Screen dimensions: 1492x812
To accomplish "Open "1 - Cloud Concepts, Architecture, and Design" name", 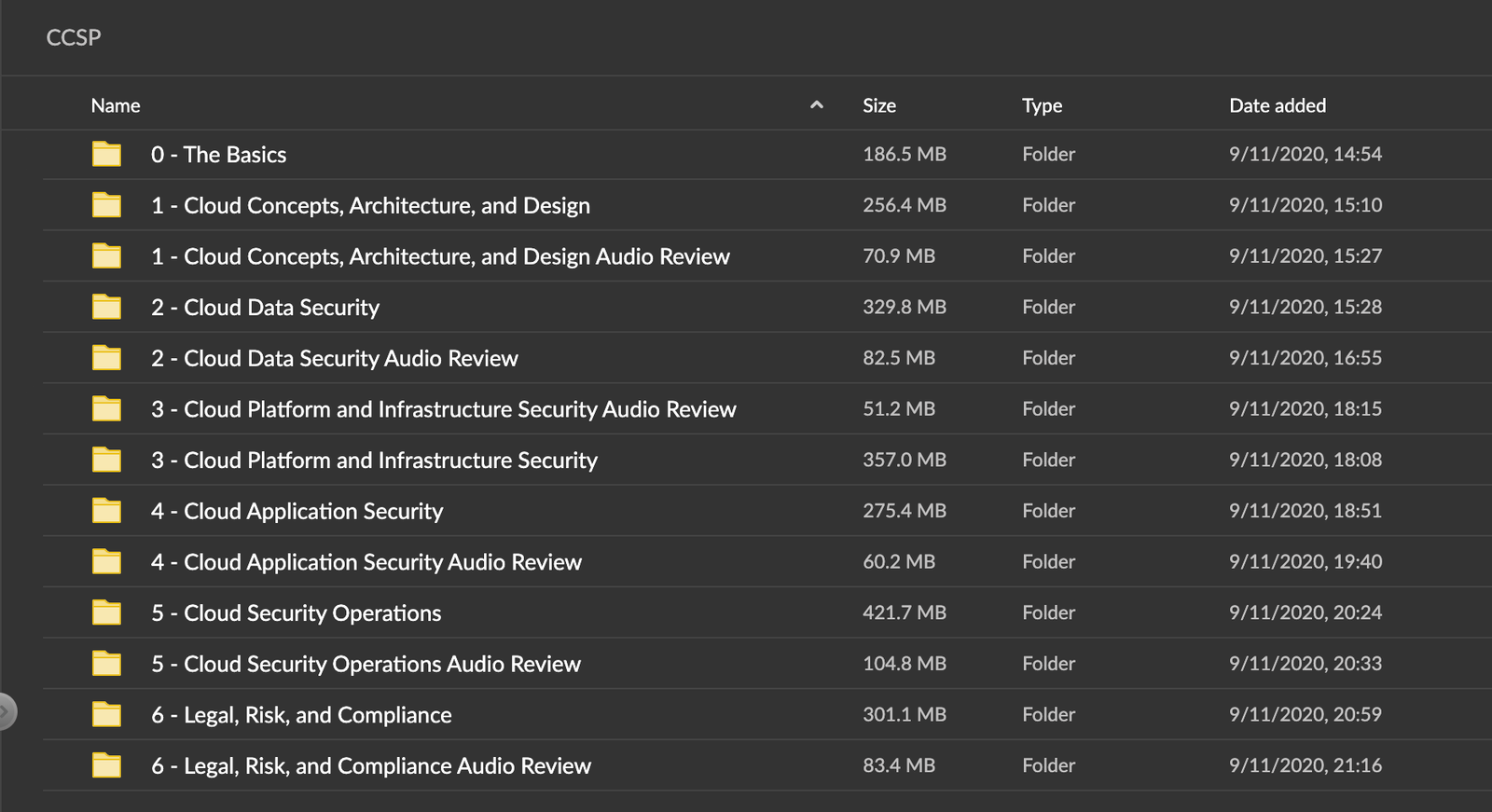I will [x=371, y=206].
